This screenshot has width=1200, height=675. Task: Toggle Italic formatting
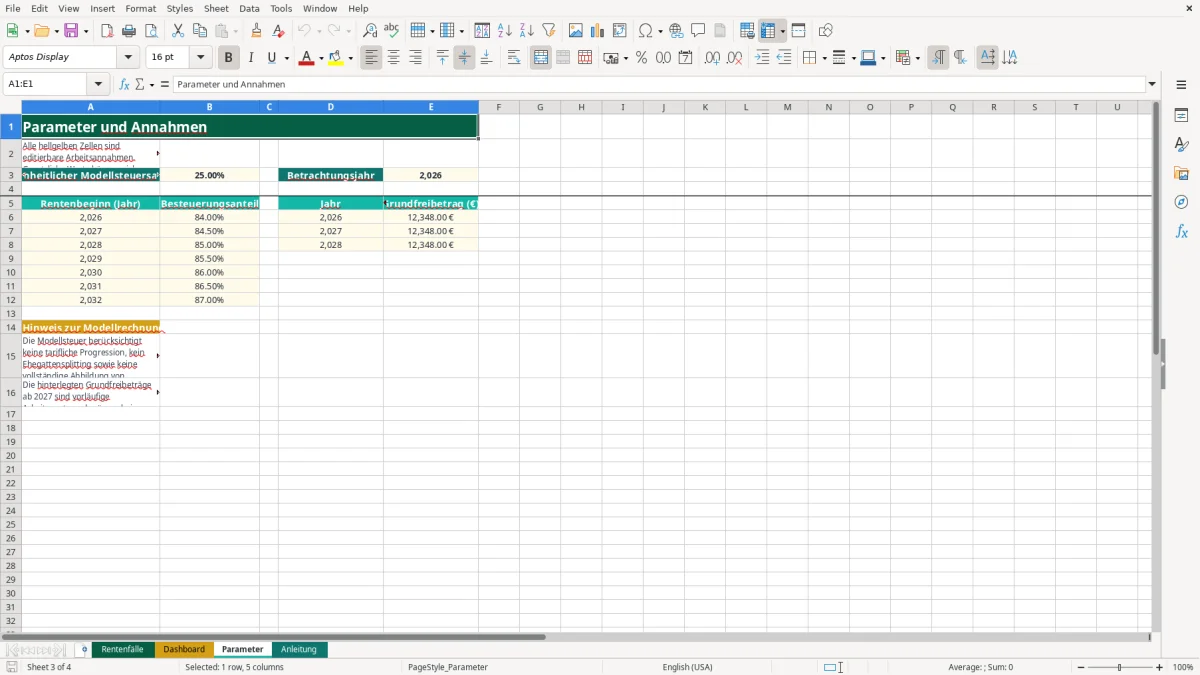[251, 58]
